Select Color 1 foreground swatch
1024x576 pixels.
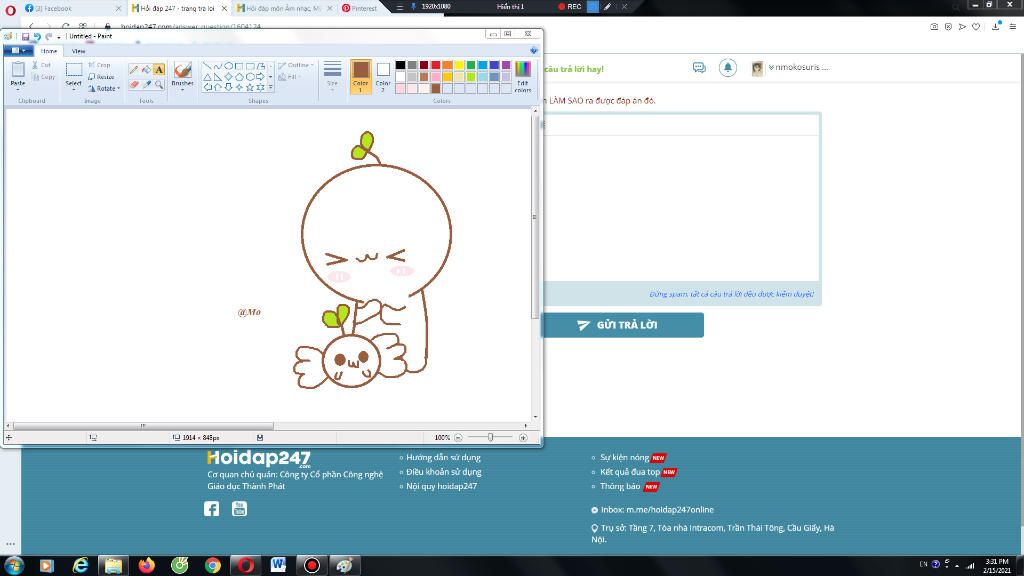[x=360, y=76]
